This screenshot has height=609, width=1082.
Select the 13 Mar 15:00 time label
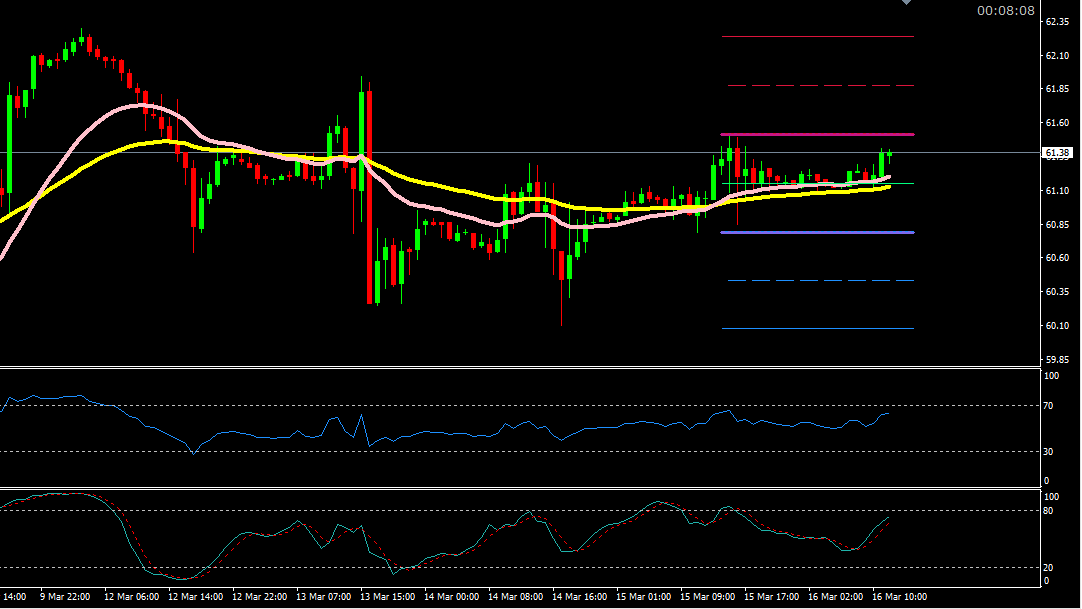pyautogui.click(x=388, y=597)
